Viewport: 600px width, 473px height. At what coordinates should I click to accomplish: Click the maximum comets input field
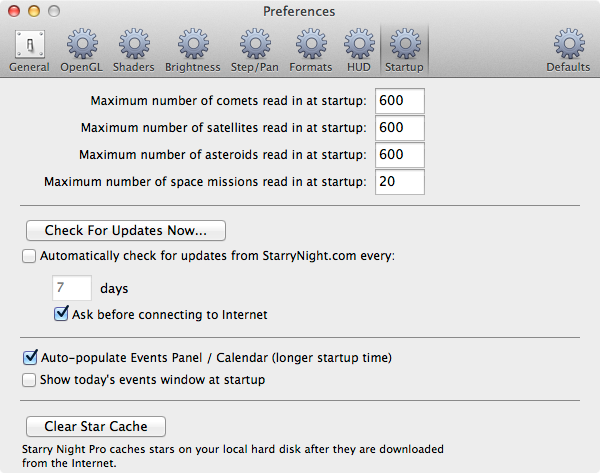click(400, 101)
